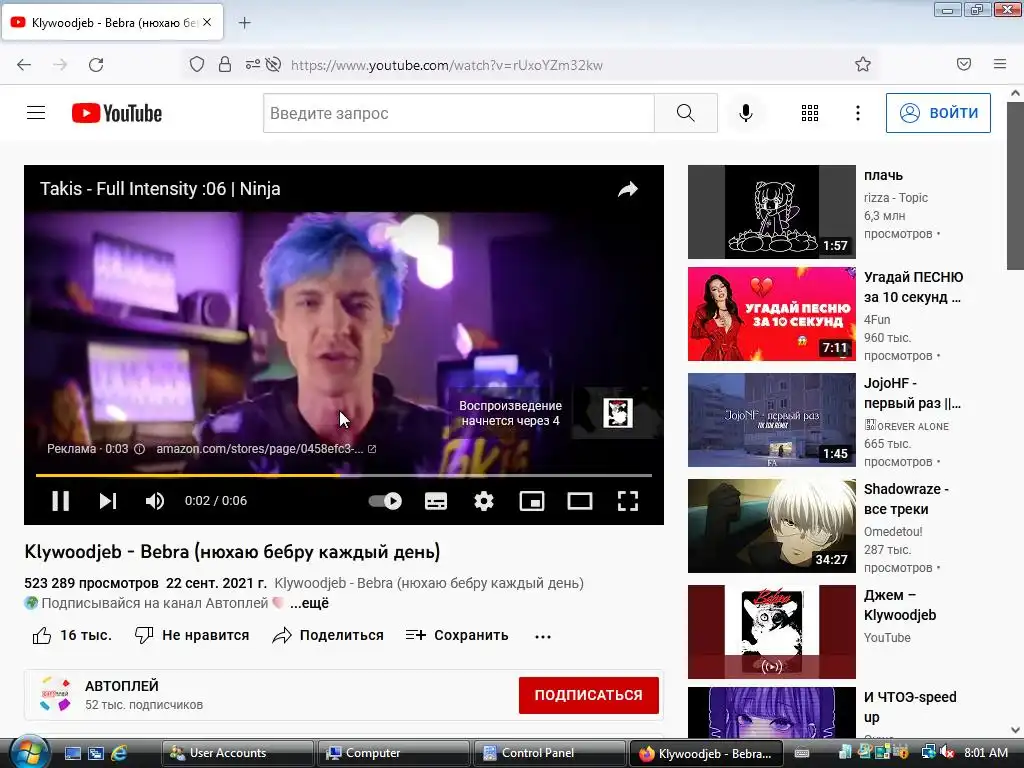Toggle the autoplay switch in player
Viewport: 1024px width, 768px height.
point(385,501)
